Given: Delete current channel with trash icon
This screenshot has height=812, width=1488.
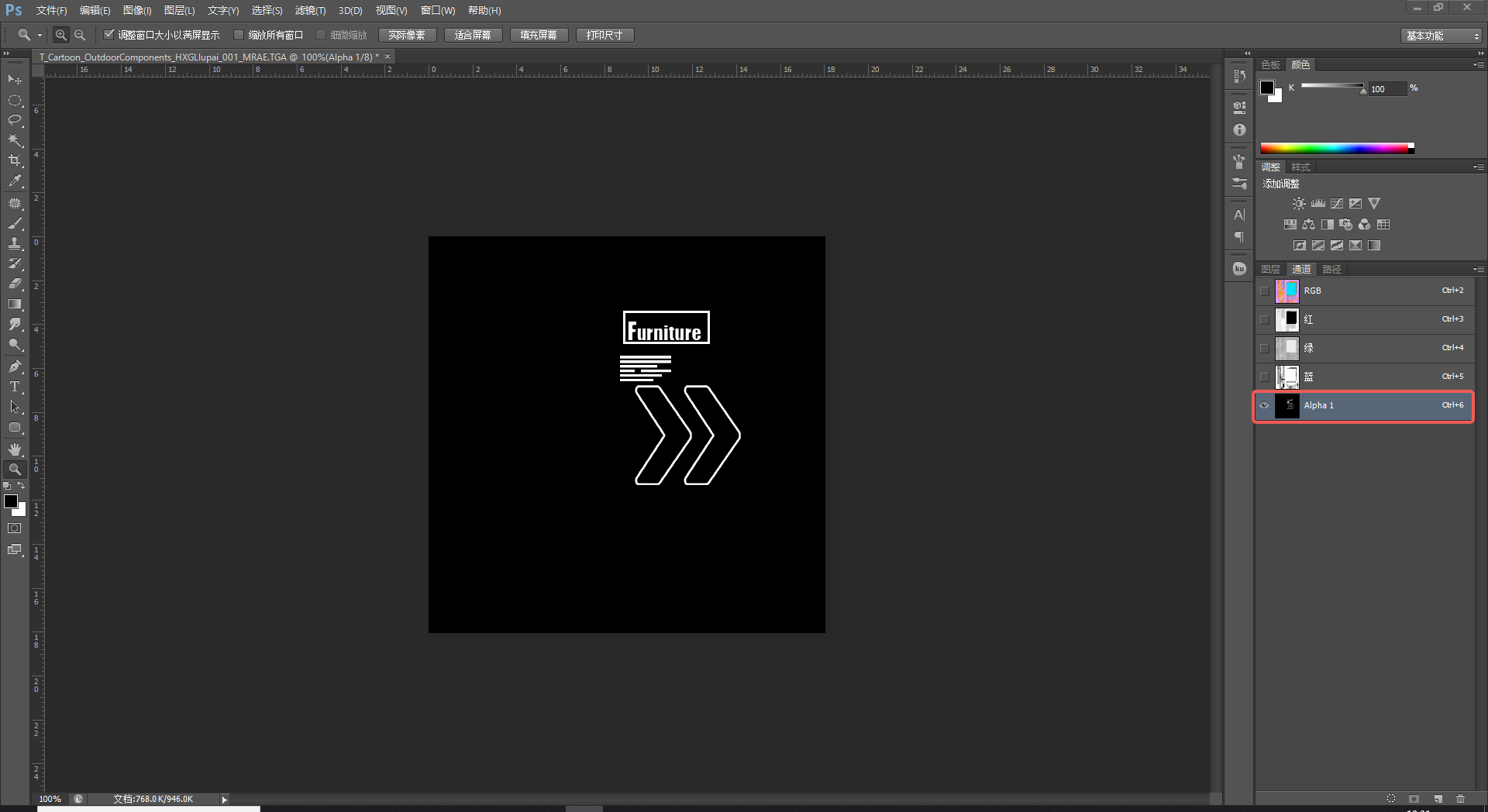Looking at the screenshot, I should click(1461, 799).
